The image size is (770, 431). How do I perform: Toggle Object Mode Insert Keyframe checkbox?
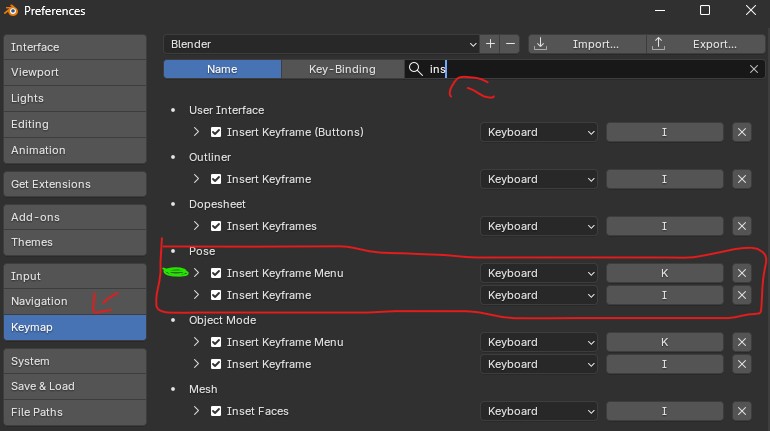tap(216, 364)
